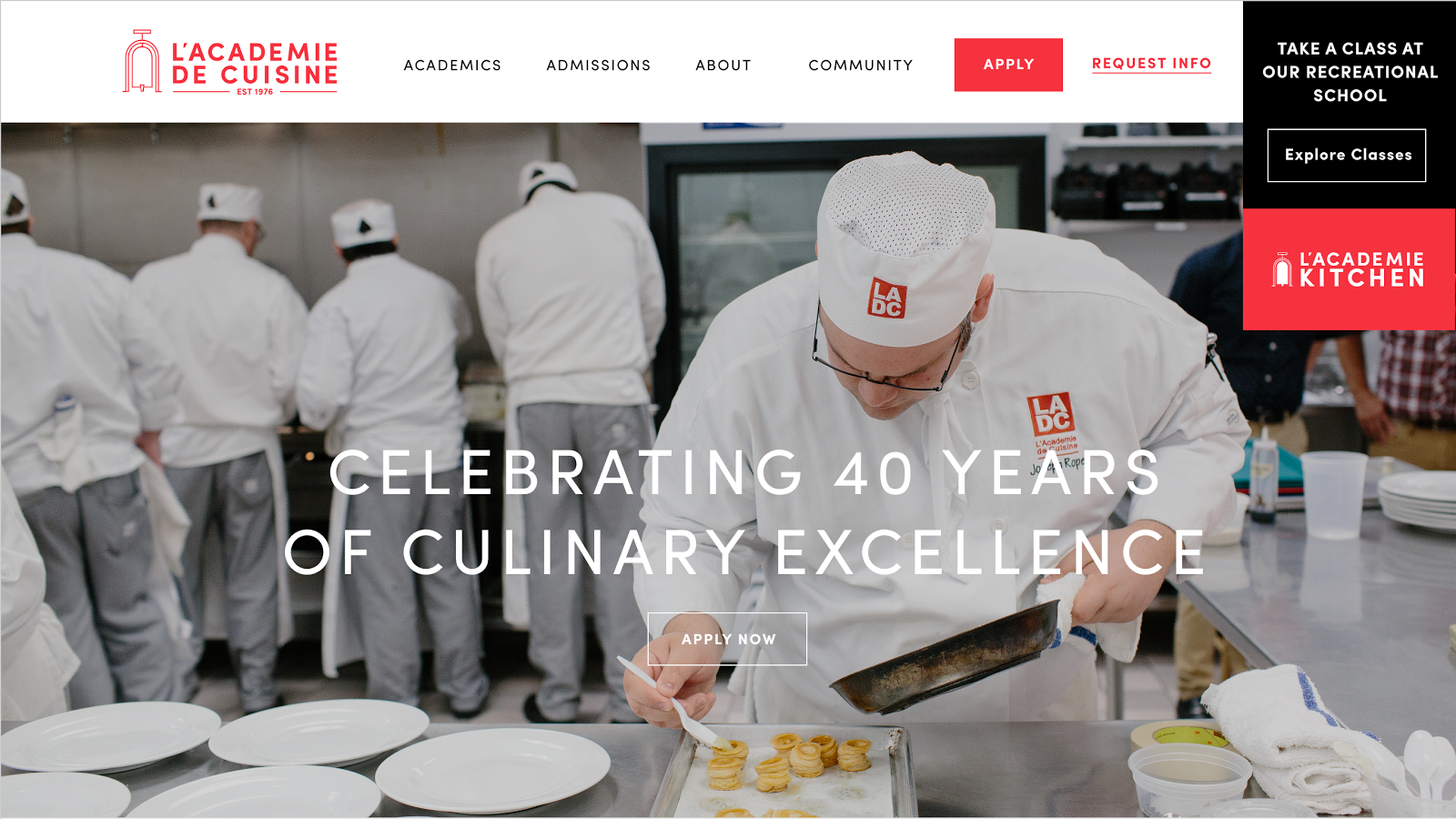
Task: Click the Apply Now button
Action: [727, 639]
